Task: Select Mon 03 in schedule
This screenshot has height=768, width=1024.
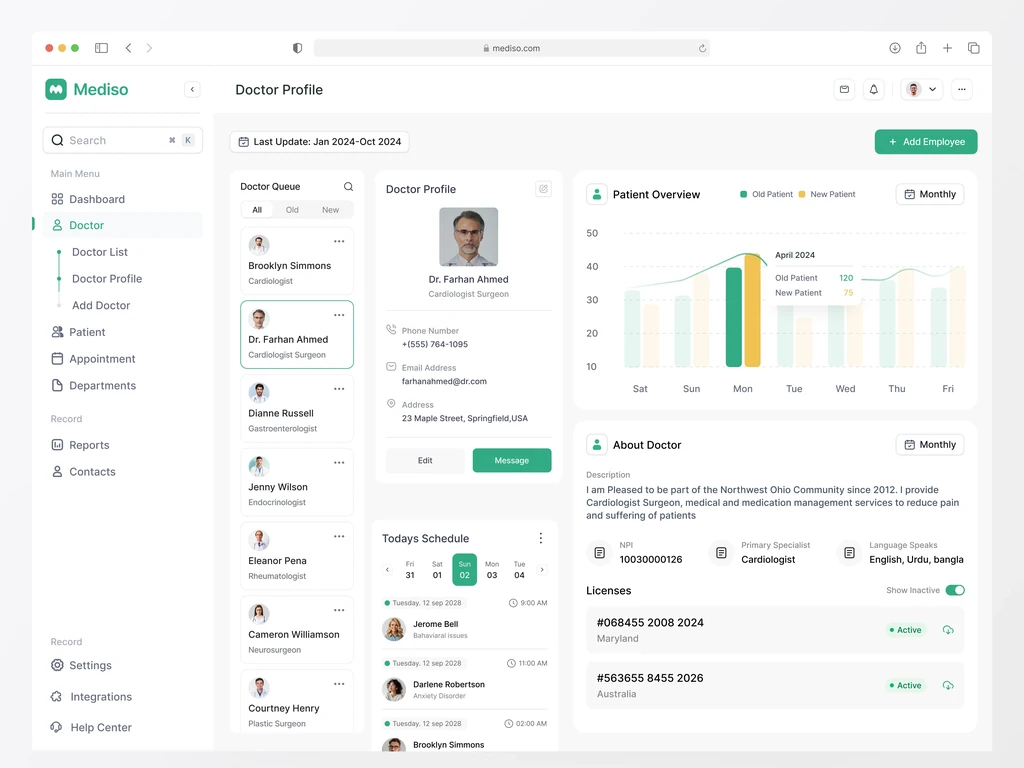Action: pos(492,570)
